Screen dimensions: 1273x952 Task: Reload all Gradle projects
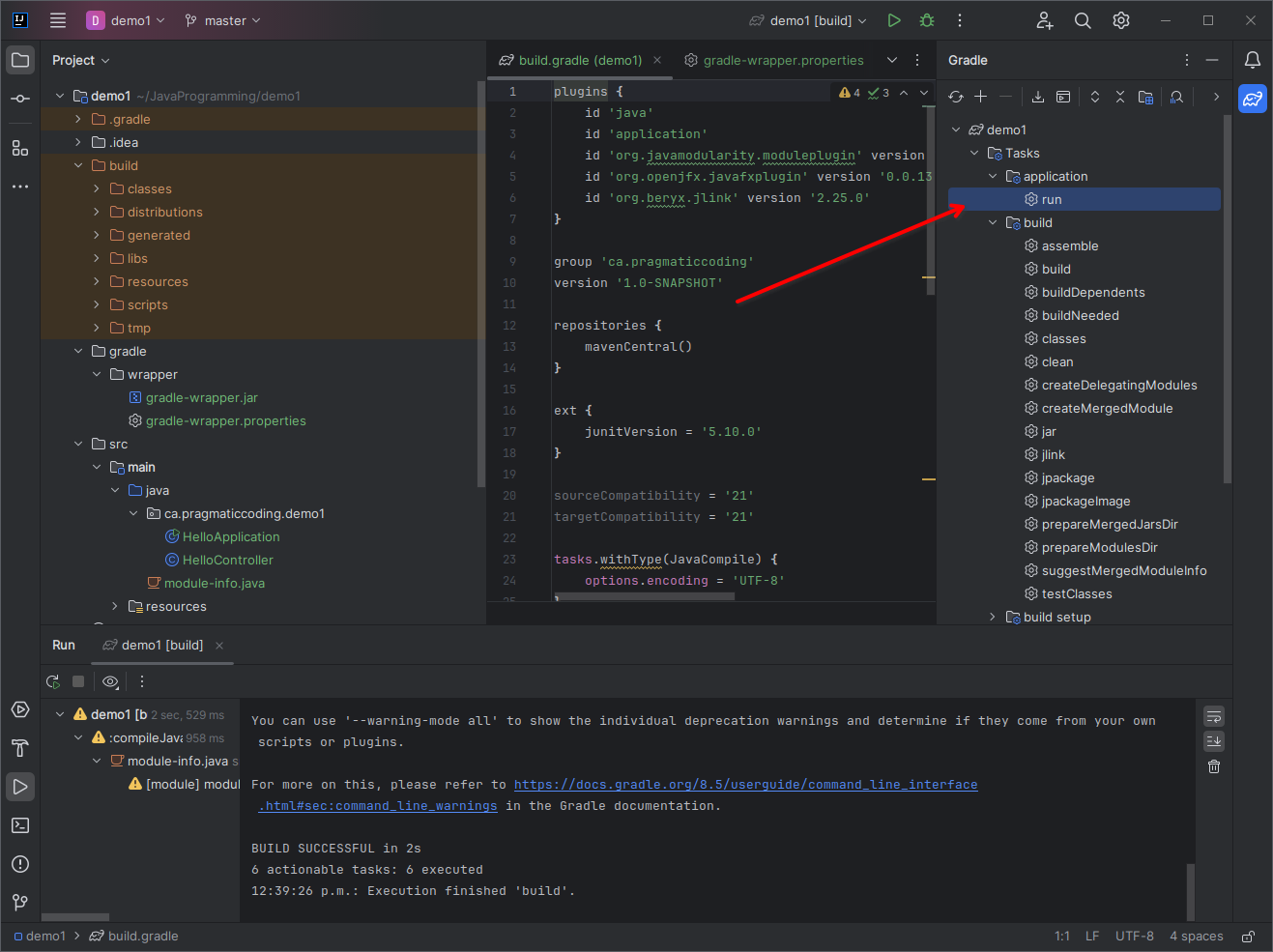click(x=956, y=97)
